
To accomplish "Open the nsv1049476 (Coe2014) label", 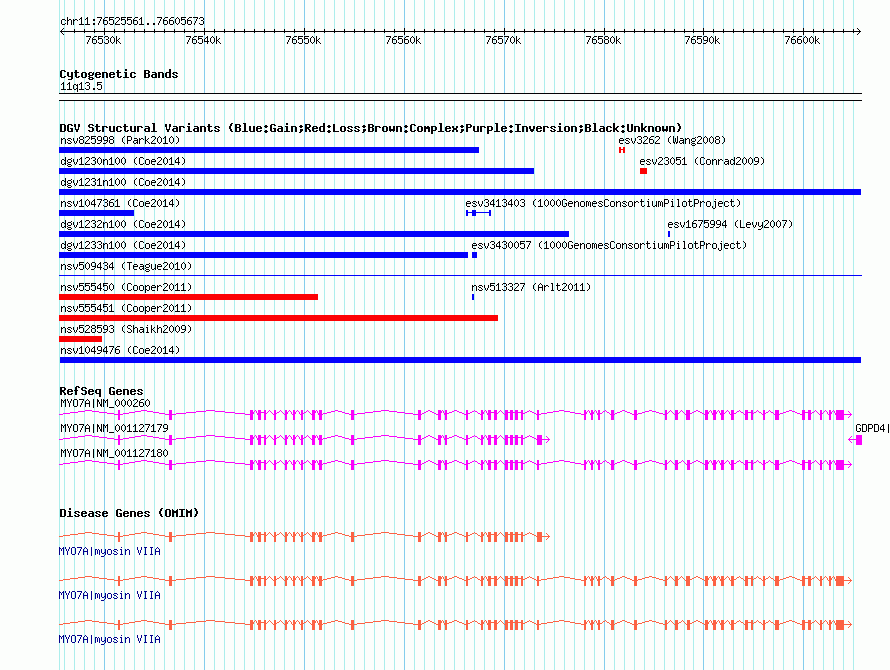I will point(120,350).
